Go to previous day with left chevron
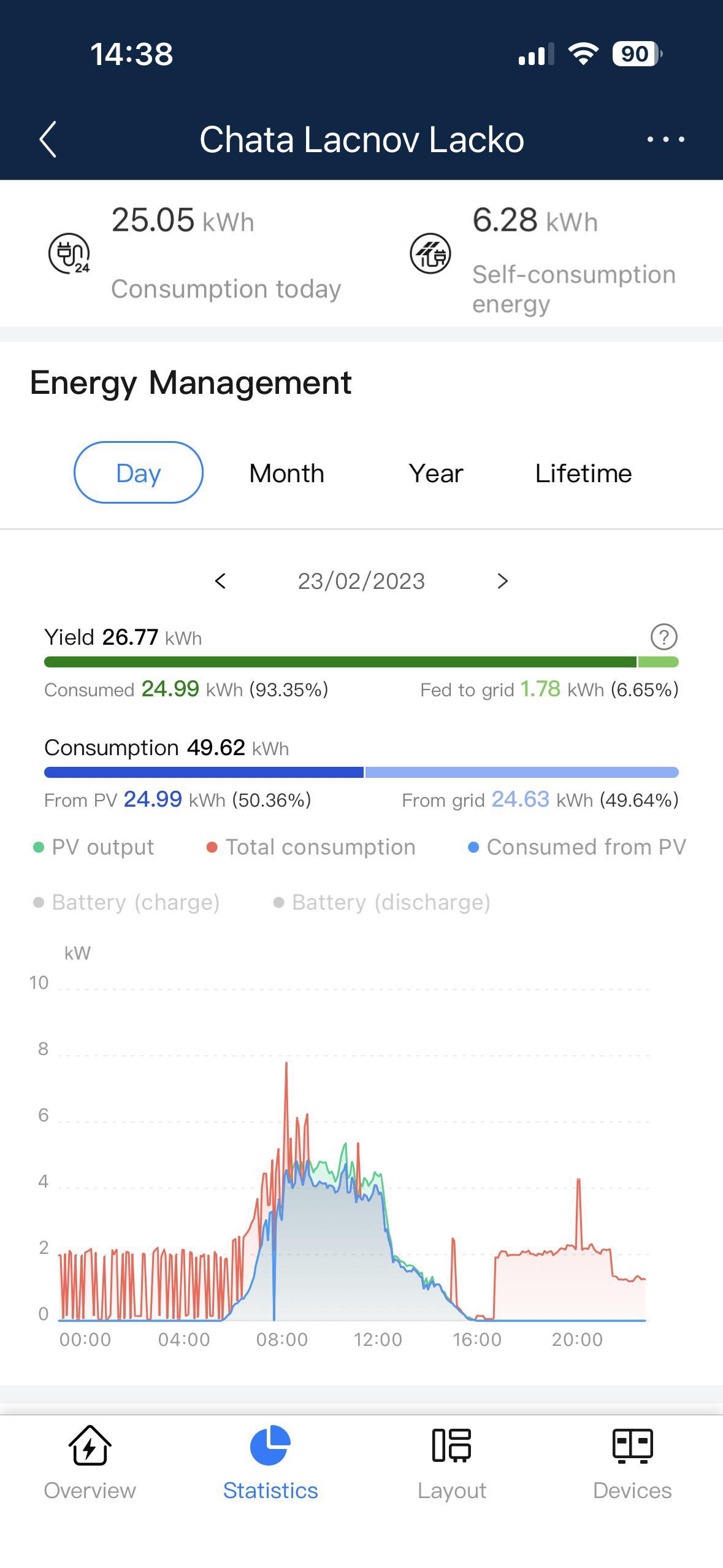Viewport: 723px width, 1568px height. click(x=221, y=581)
